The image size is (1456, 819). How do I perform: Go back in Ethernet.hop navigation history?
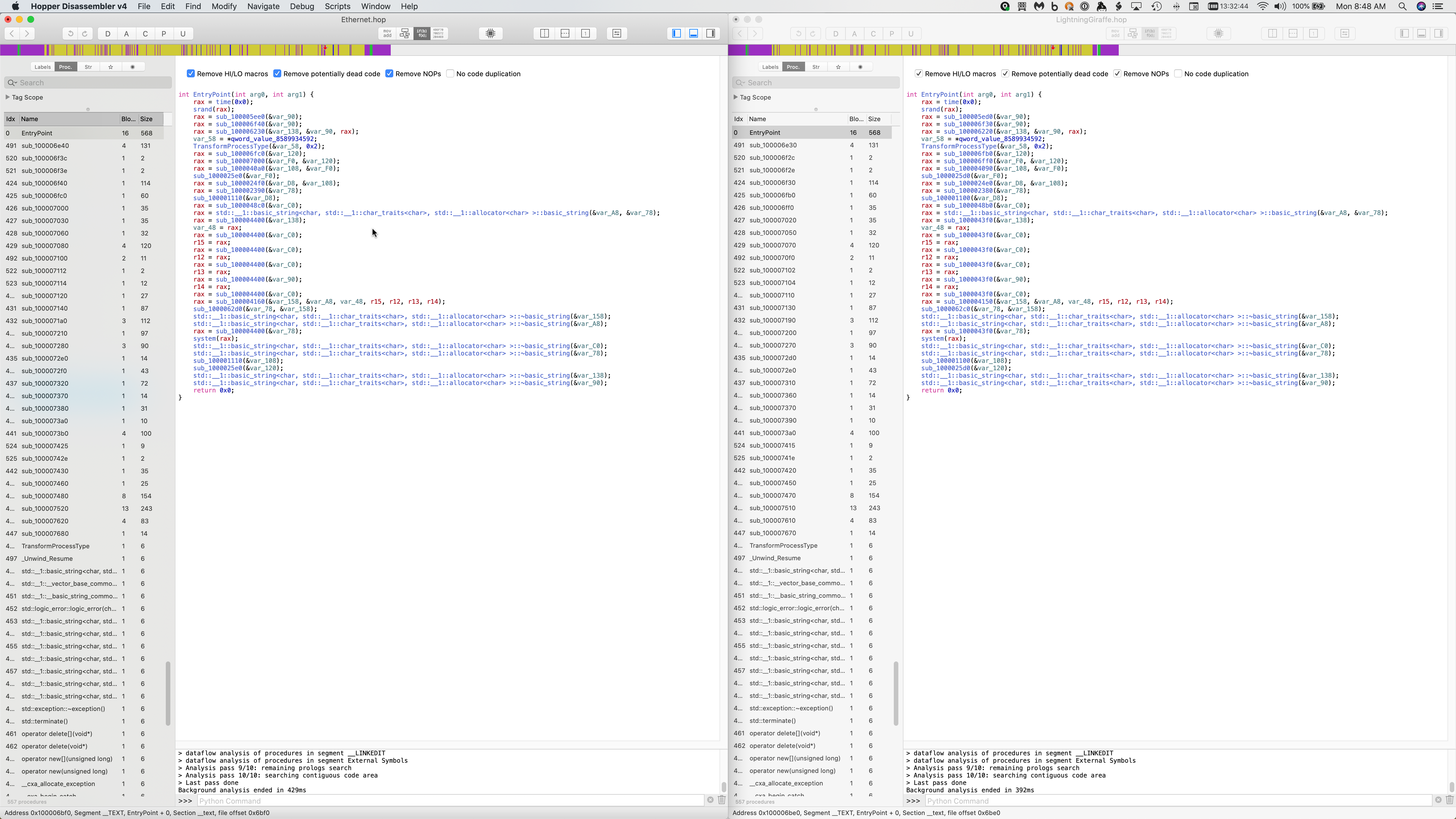point(12,33)
